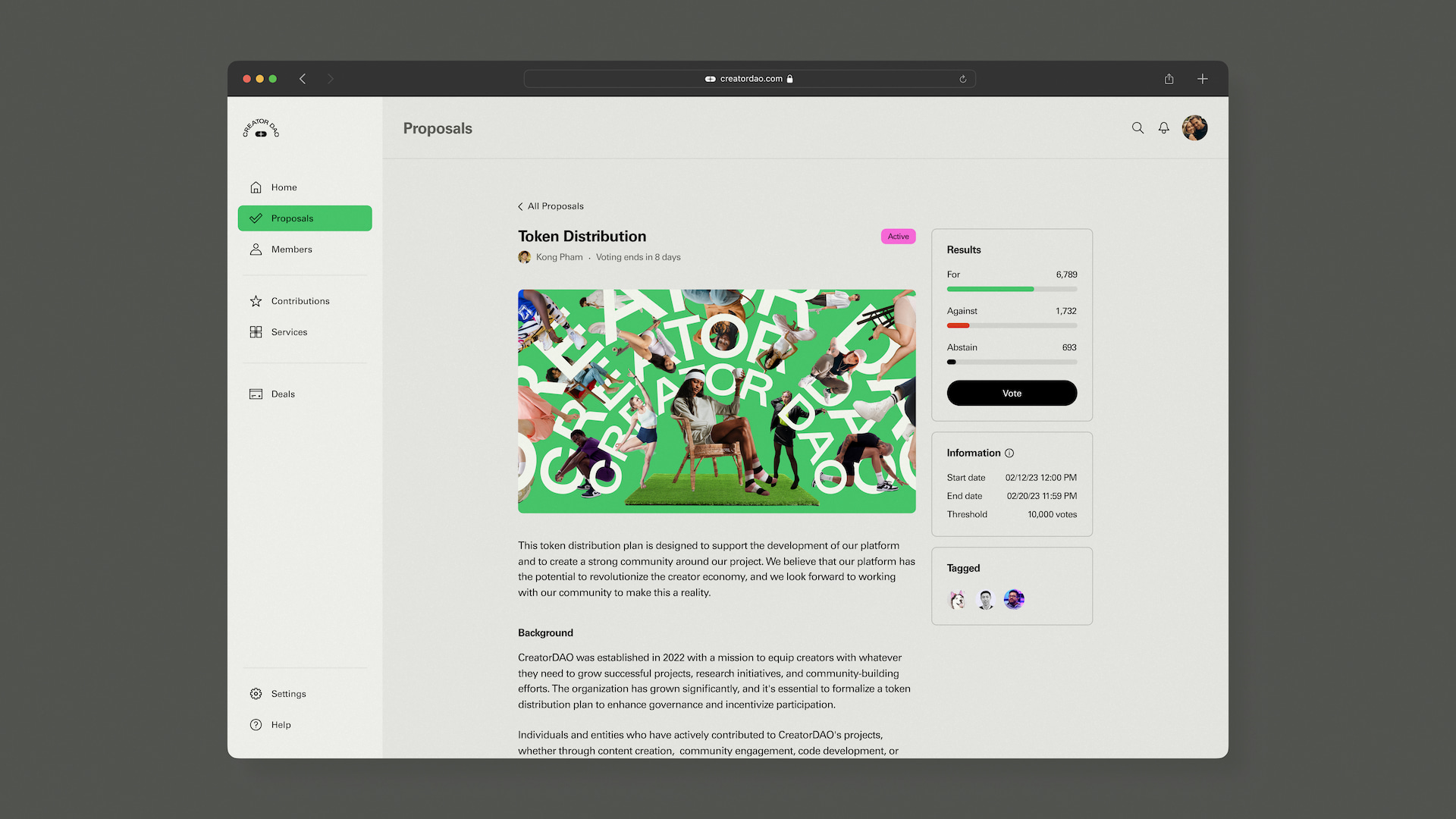Click the Members person icon
The height and width of the screenshot is (819, 1456).
(256, 249)
